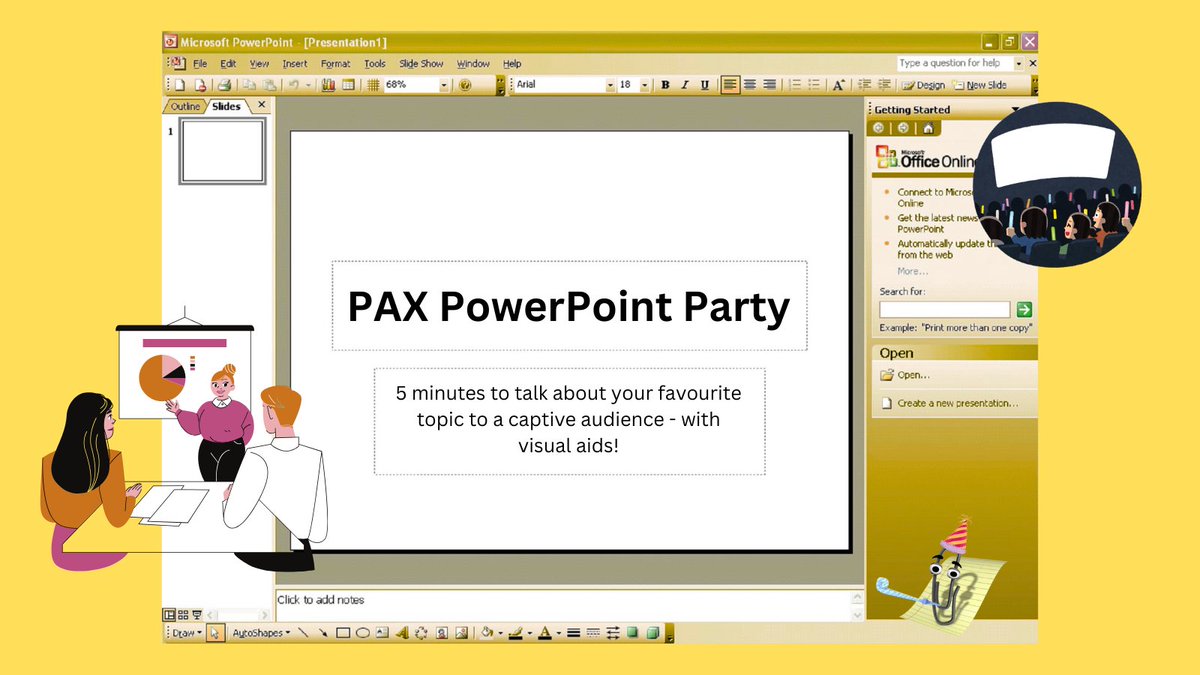This screenshot has width=1200, height=675.
Task: Click the Increase Font Size icon
Action: [x=839, y=85]
